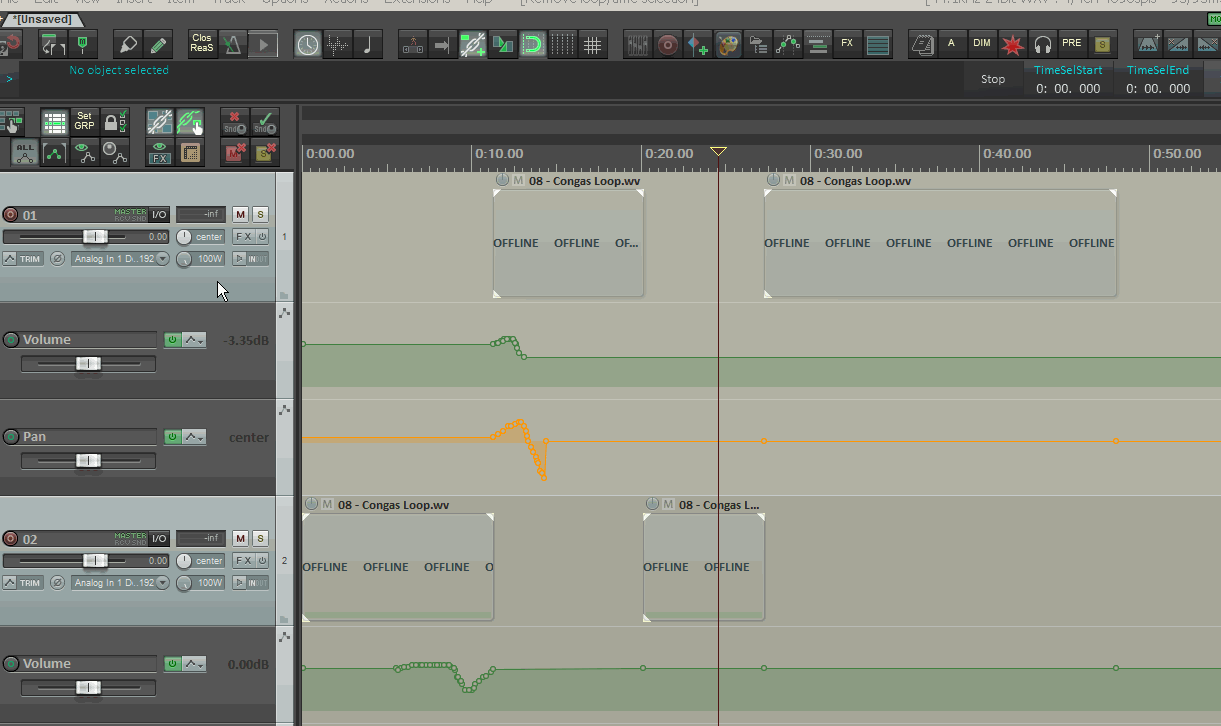The image size is (1221, 726).
Task: Open the notepad icon in toolbar
Action: (x=923, y=44)
